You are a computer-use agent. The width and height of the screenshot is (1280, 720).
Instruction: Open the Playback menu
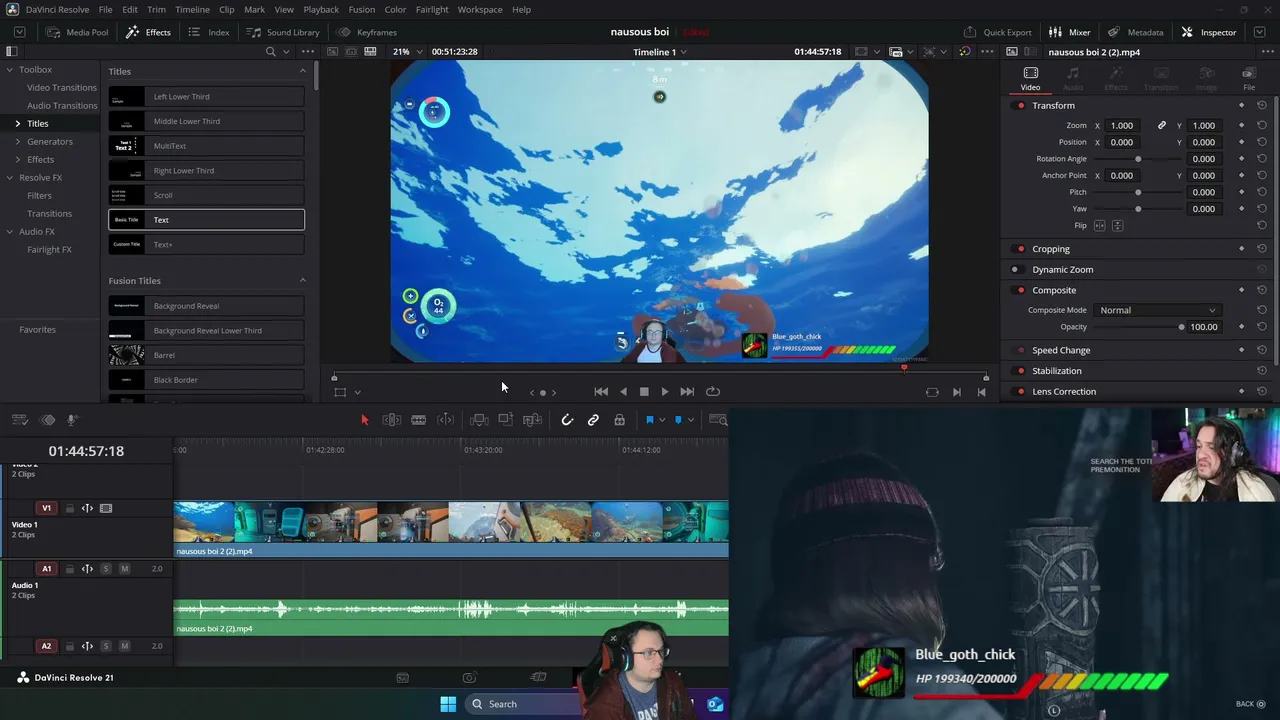click(321, 10)
